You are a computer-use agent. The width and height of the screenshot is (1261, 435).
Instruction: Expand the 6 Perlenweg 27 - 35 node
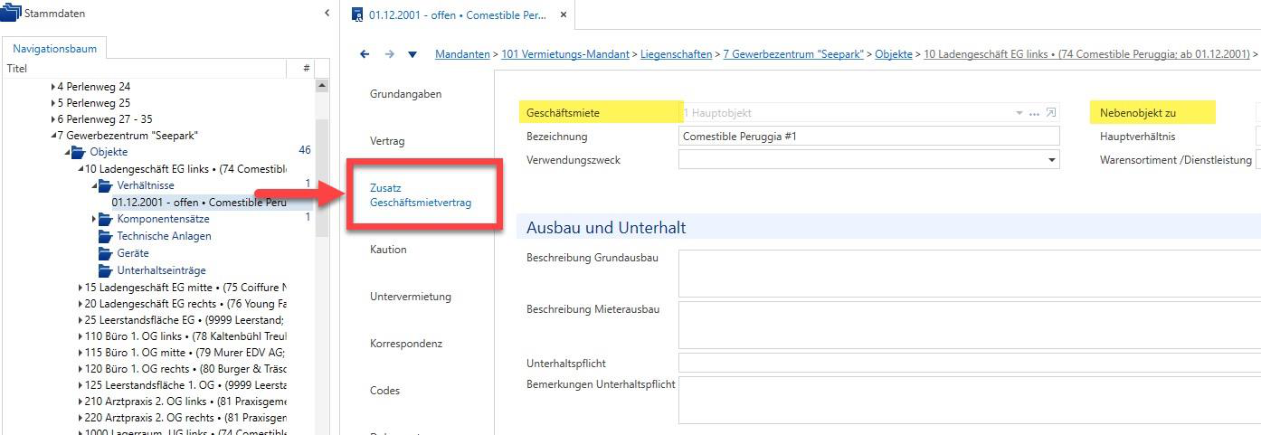(54, 119)
